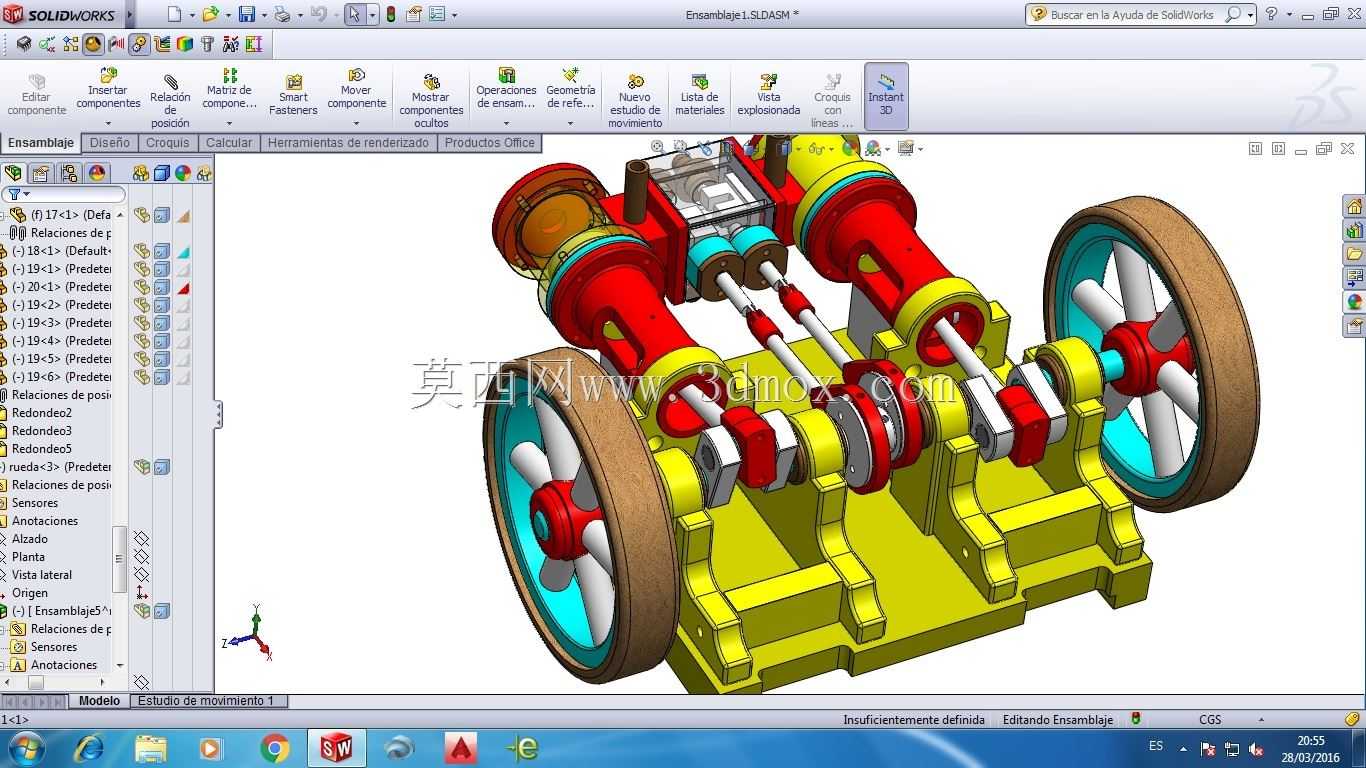
Task: Click Lista de materiales tool
Action: (700, 96)
